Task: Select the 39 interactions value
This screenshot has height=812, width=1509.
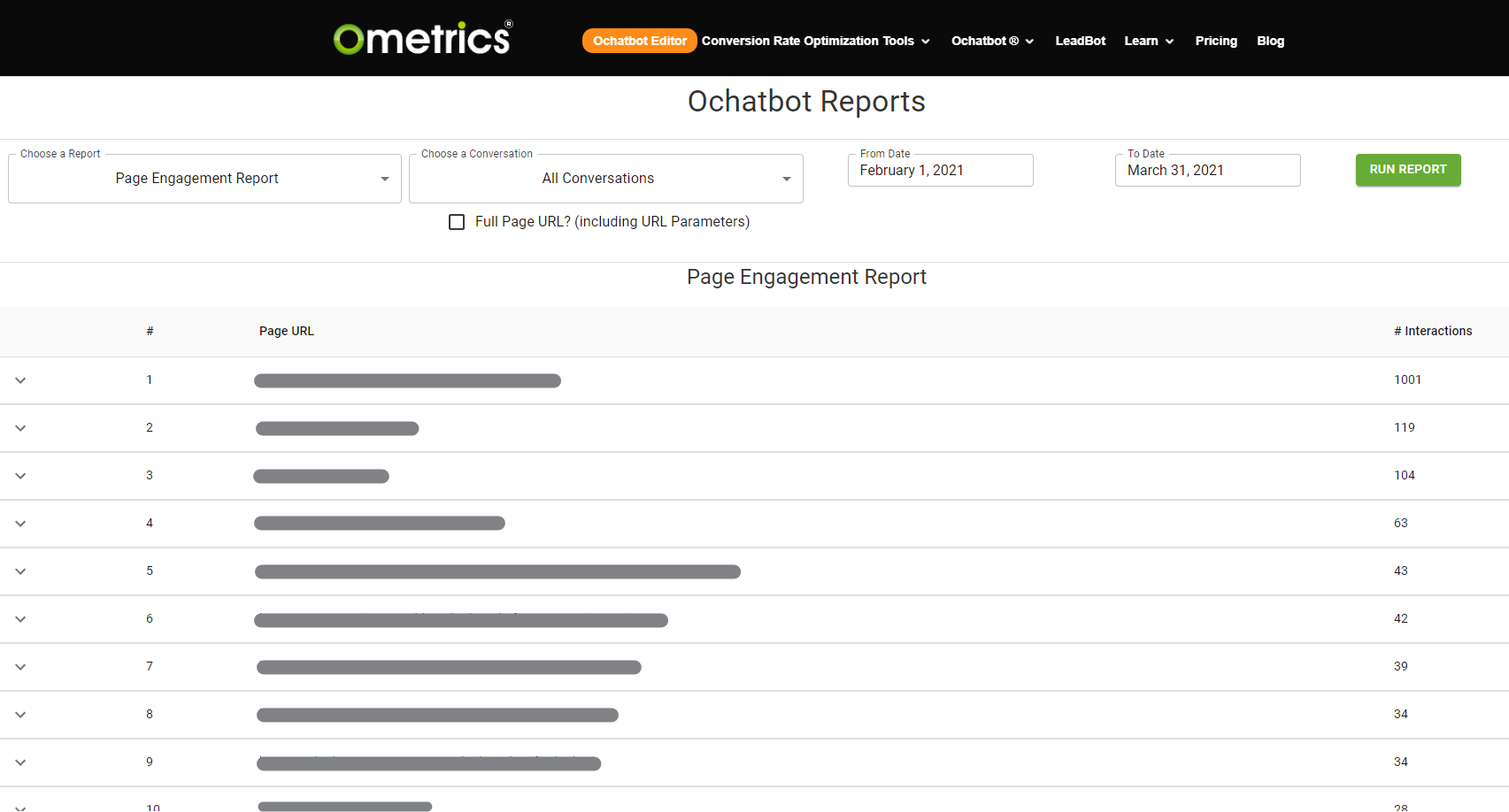Action: click(x=1400, y=666)
